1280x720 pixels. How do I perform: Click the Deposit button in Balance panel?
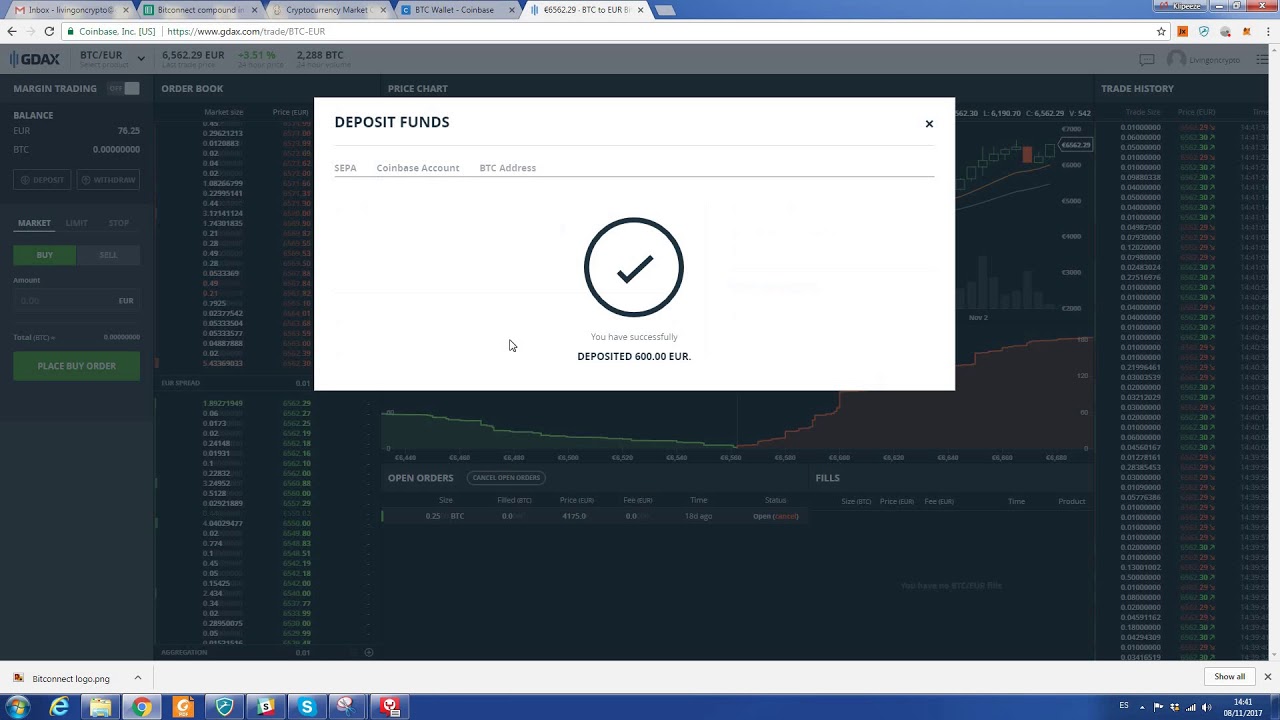[43, 180]
